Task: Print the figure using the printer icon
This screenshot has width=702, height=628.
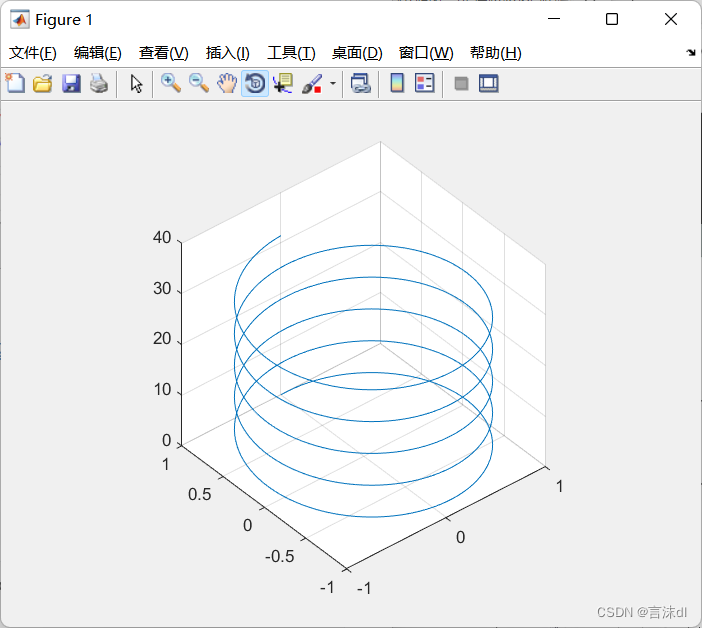Action: tap(98, 84)
